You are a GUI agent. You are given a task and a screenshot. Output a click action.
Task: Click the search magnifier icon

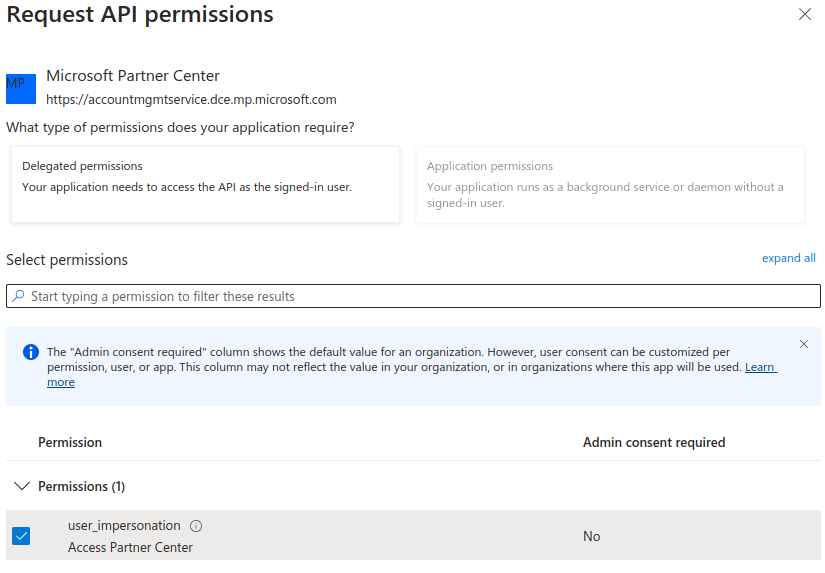point(18,297)
